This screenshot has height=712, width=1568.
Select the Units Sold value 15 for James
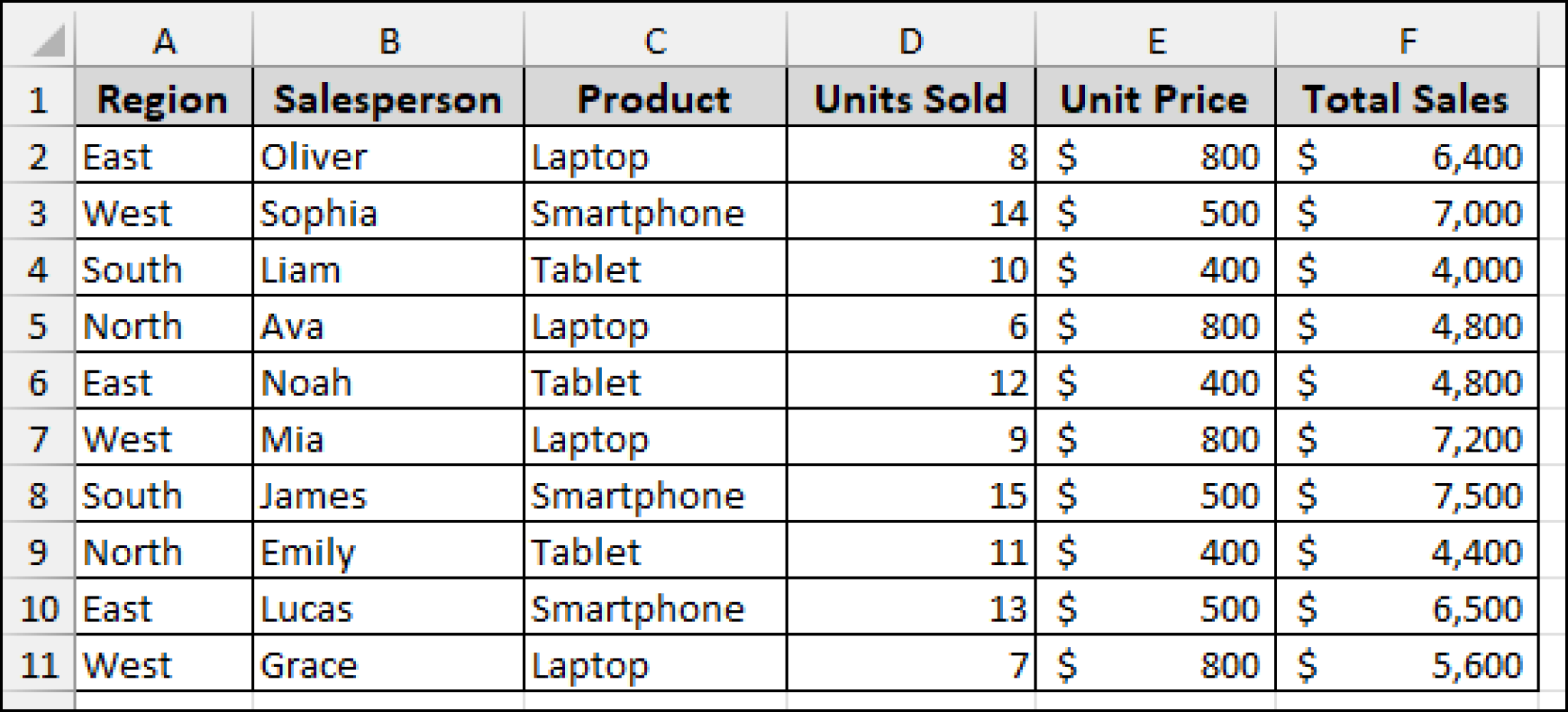(911, 495)
